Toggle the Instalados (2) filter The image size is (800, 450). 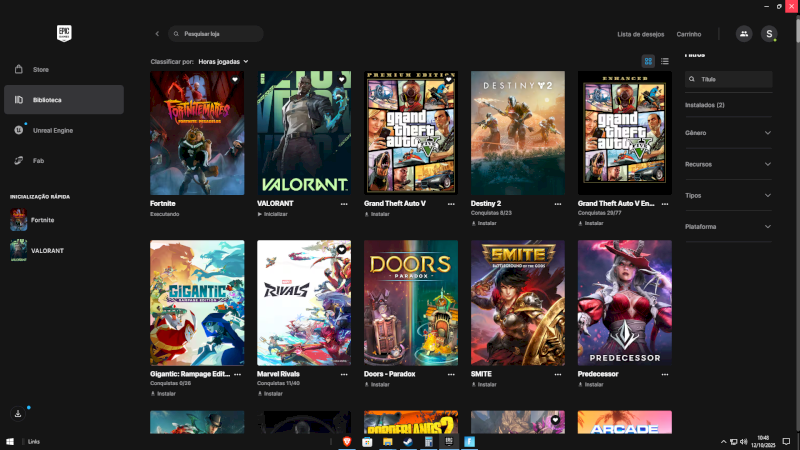[x=705, y=105]
